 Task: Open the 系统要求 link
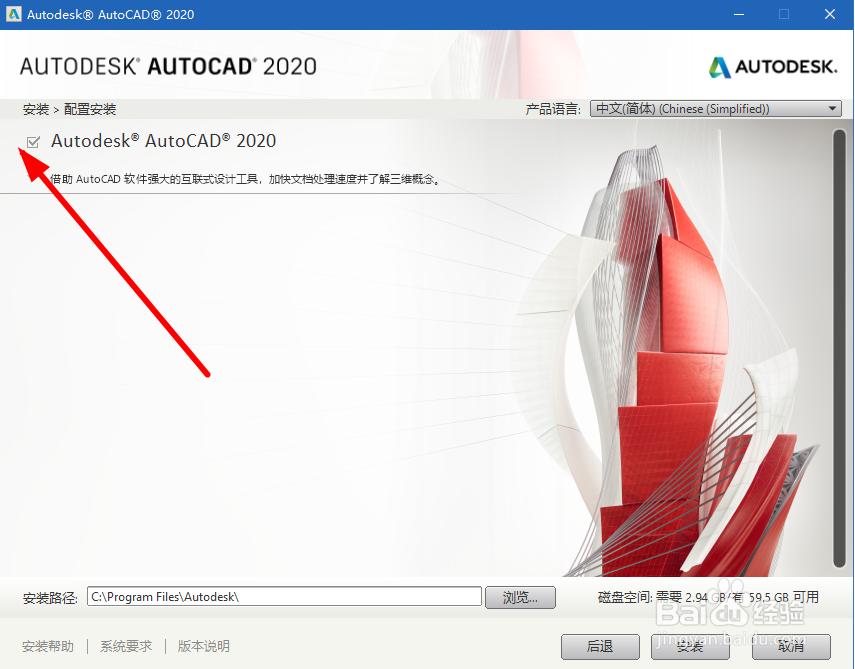point(125,646)
